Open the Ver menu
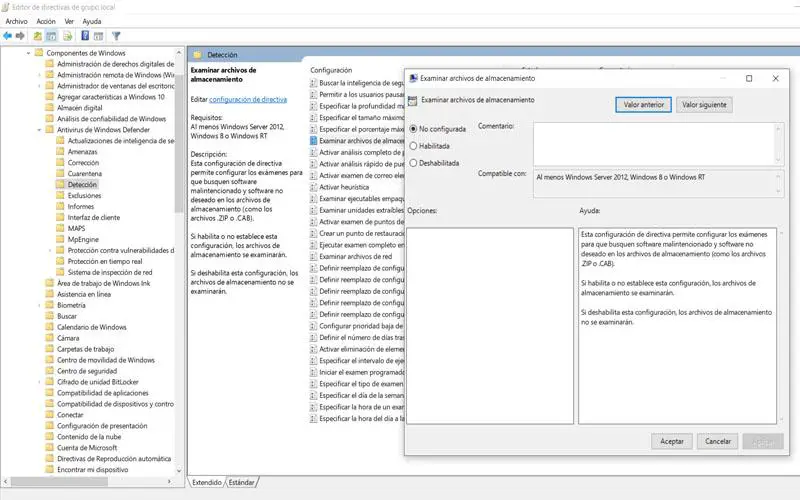 [x=69, y=21]
